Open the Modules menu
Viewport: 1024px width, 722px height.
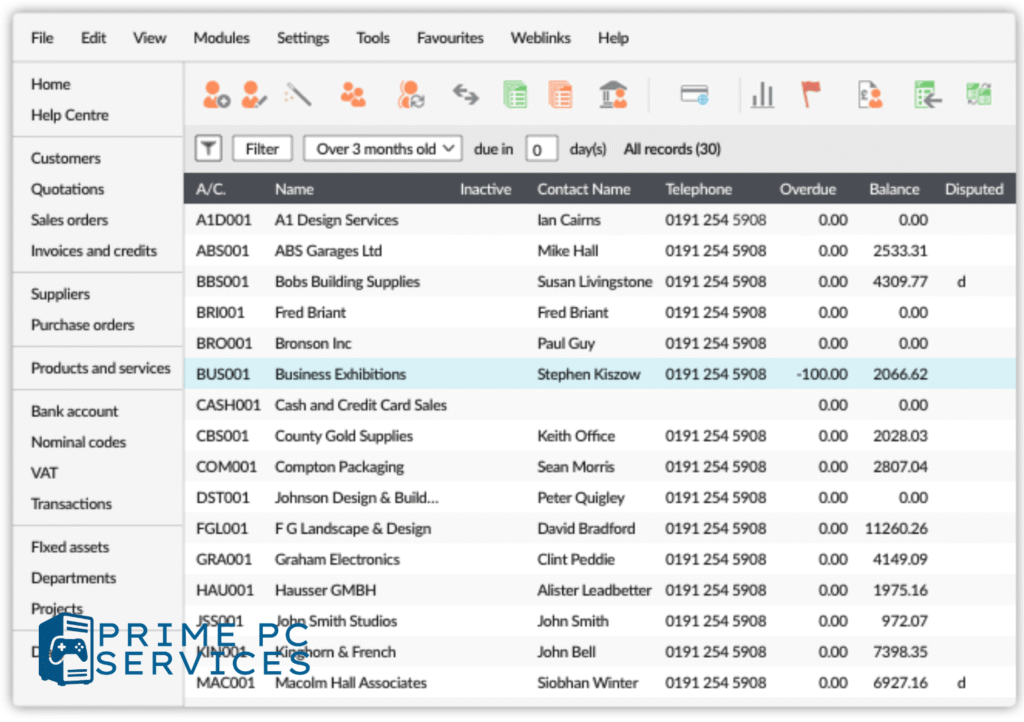pyautogui.click(x=221, y=38)
